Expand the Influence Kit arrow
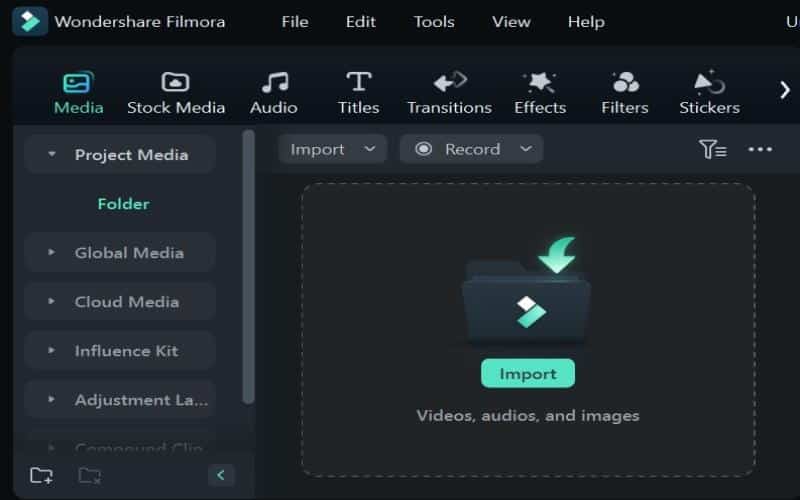 pos(52,350)
